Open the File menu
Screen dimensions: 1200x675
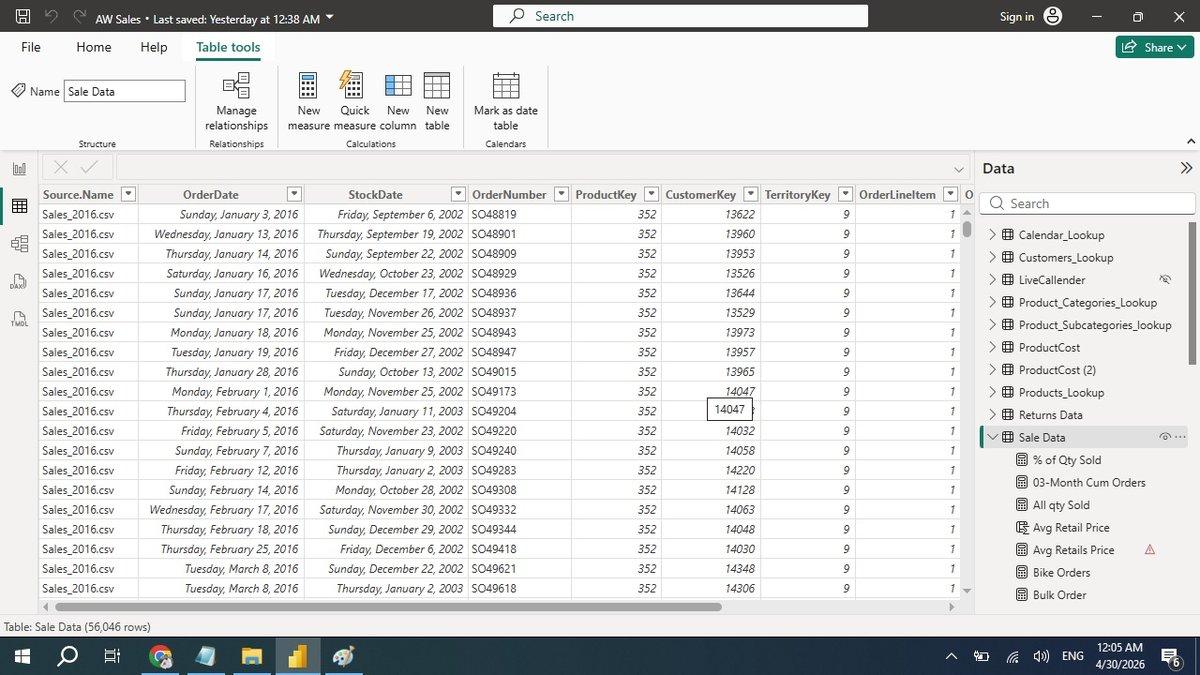31,47
